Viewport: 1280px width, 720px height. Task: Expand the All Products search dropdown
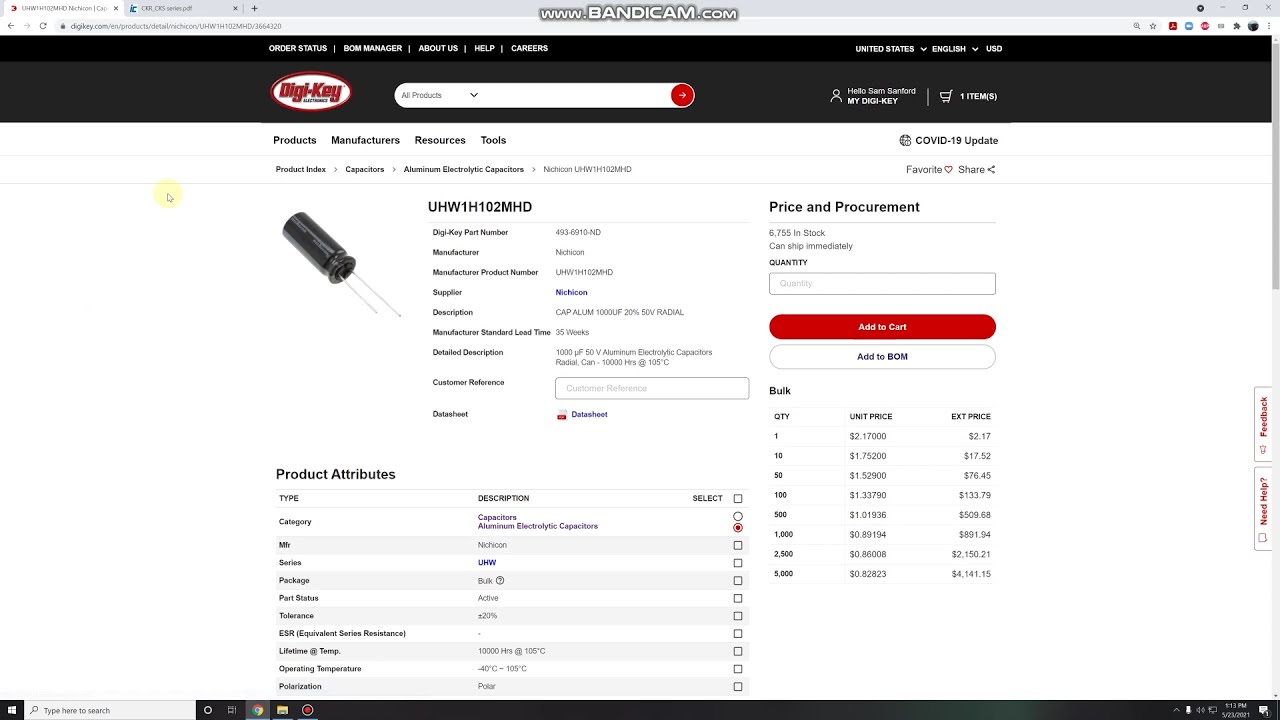(440, 95)
